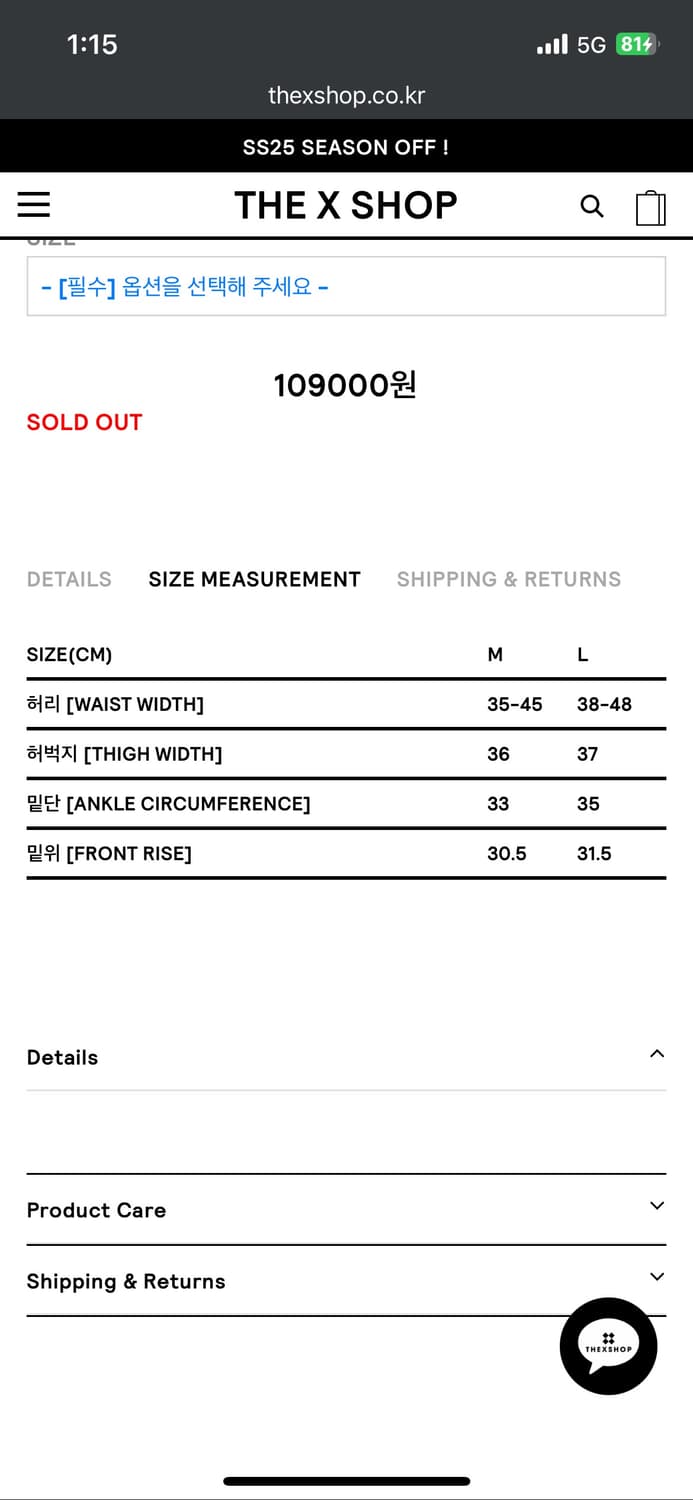This screenshot has height=1500, width=693.
Task: Tap the cellular signal bars icon
Action: pos(552,44)
